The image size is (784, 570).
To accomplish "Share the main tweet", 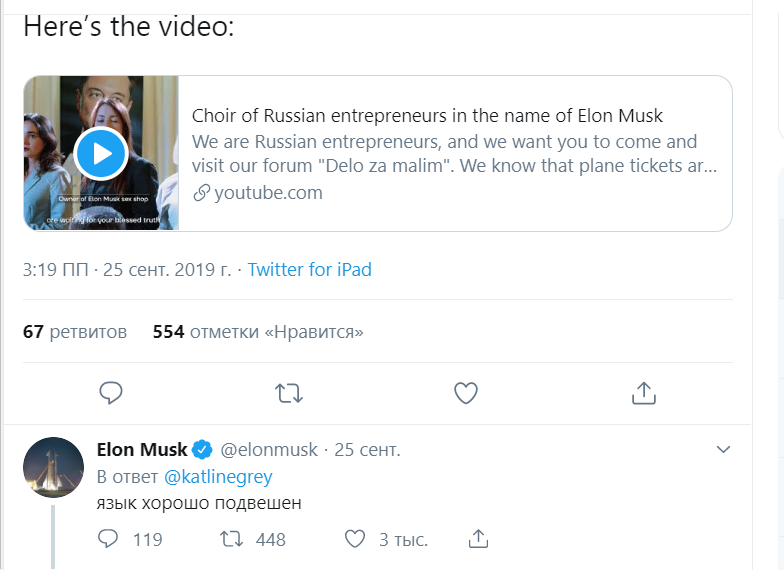I will (643, 393).
